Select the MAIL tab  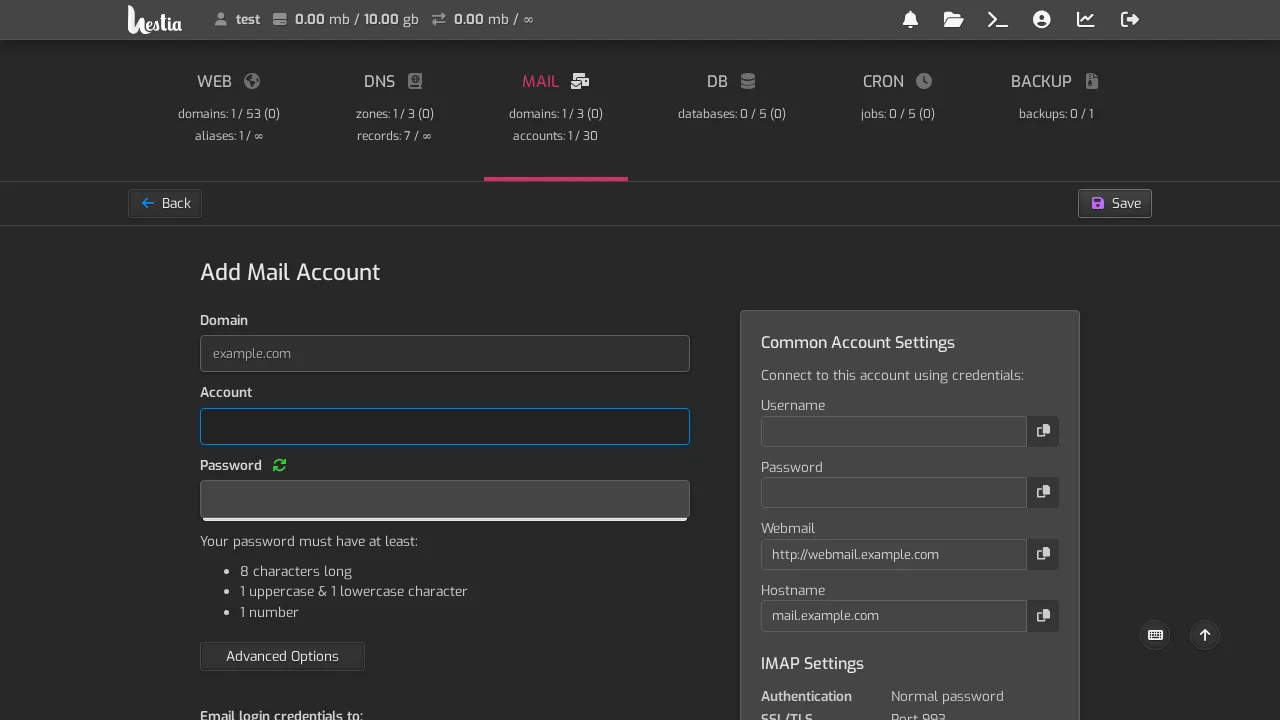coord(556,109)
